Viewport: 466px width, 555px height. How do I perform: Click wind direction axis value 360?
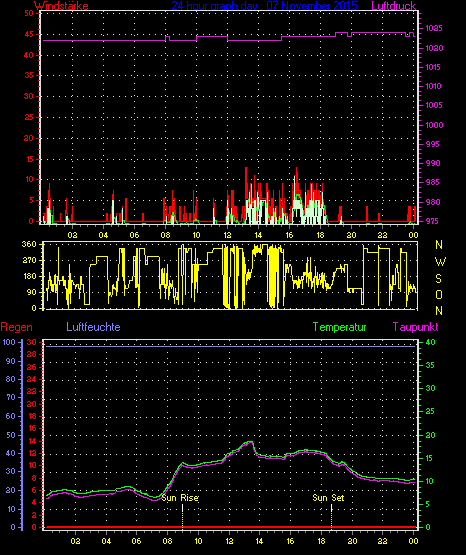[29, 244]
